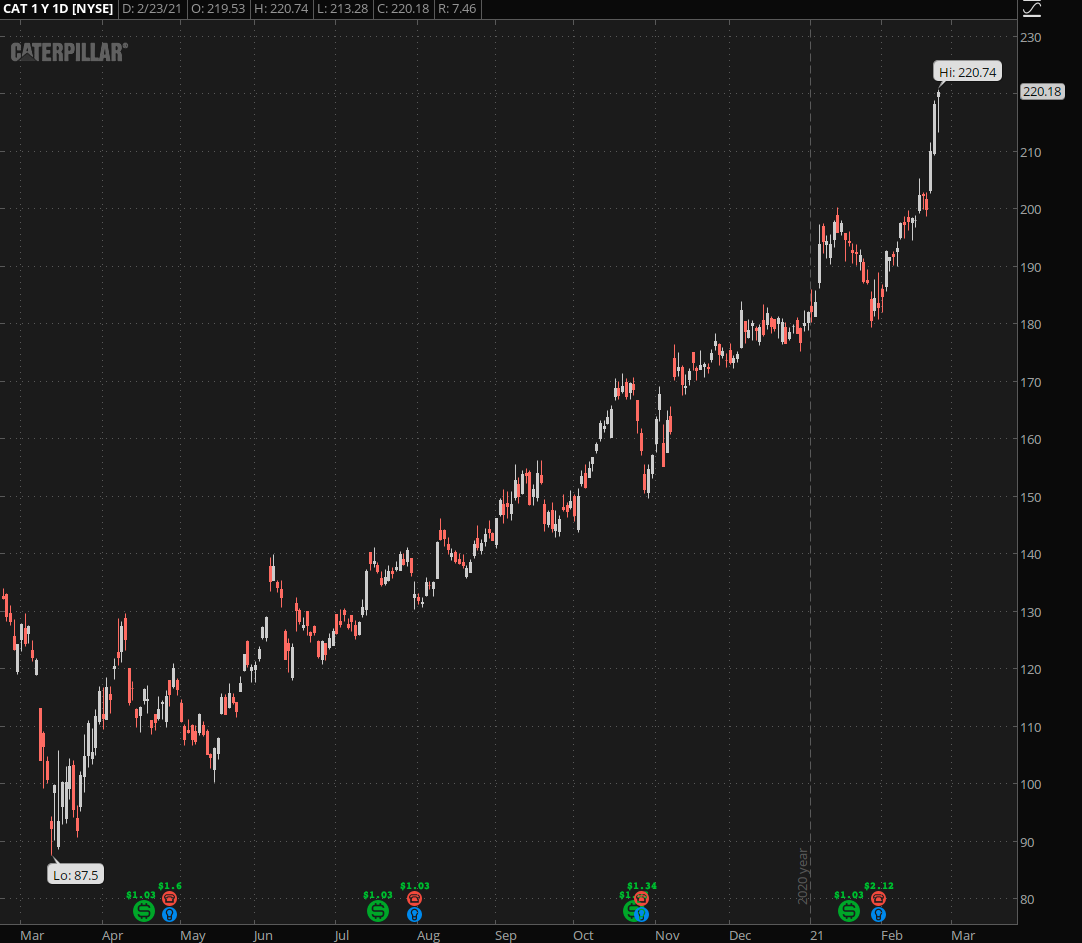Click the Lo: 87.5 price bubble
The height and width of the screenshot is (943, 1082).
click(x=76, y=875)
